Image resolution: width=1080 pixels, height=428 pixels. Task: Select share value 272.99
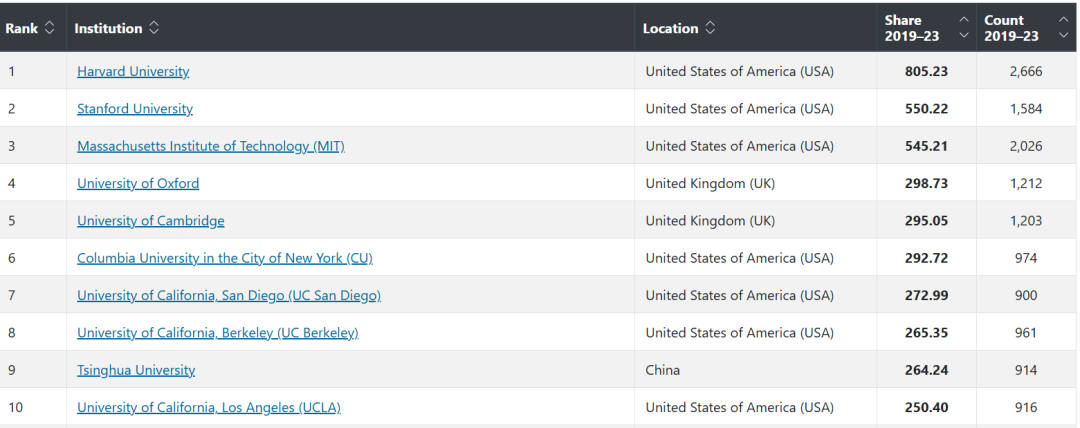coord(926,296)
